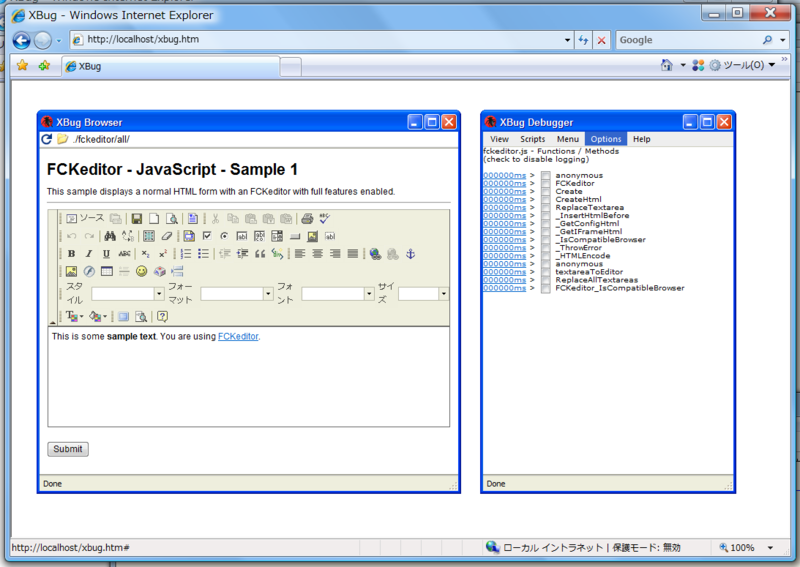The image size is (800, 567).
Task: Insert a special character
Action: pyautogui.click(x=159, y=271)
